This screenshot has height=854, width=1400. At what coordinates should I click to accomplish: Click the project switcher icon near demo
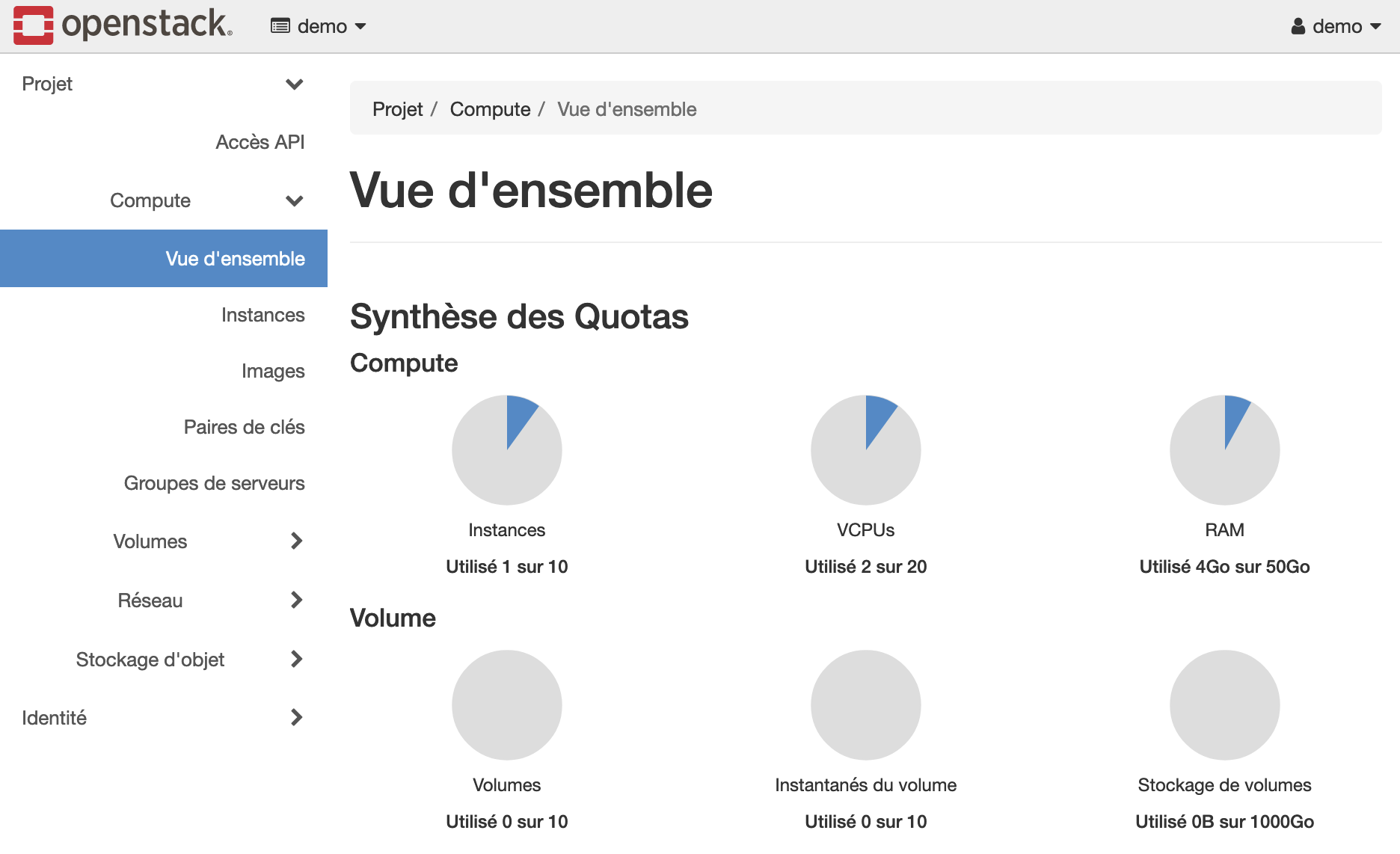coord(280,25)
